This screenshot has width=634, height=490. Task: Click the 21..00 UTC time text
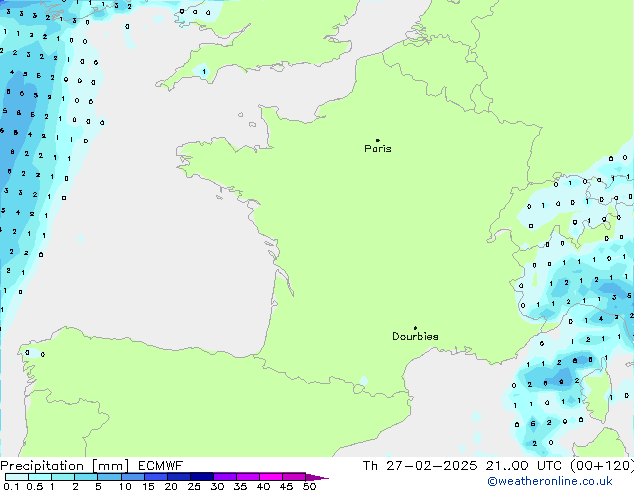point(524,466)
